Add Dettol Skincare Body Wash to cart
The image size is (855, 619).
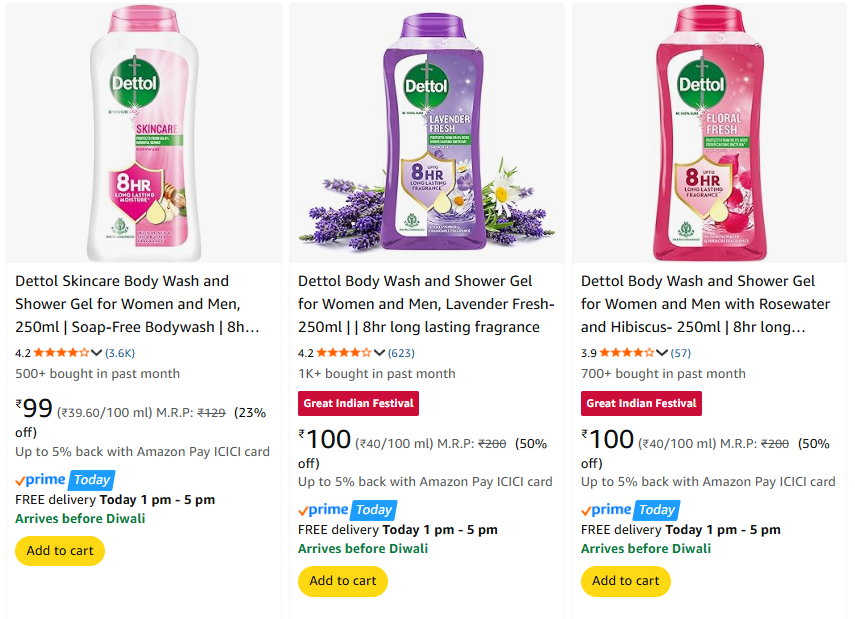pyautogui.click(x=60, y=551)
